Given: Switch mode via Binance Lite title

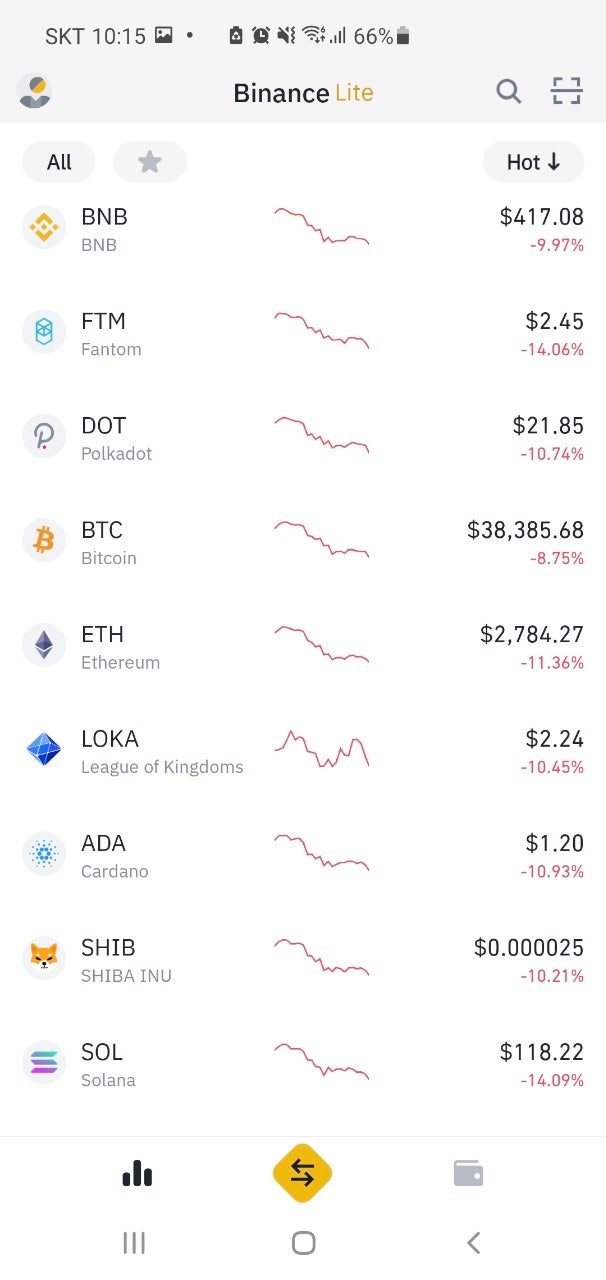Looking at the screenshot, I should pyautogui.click(x=303, y=93).
